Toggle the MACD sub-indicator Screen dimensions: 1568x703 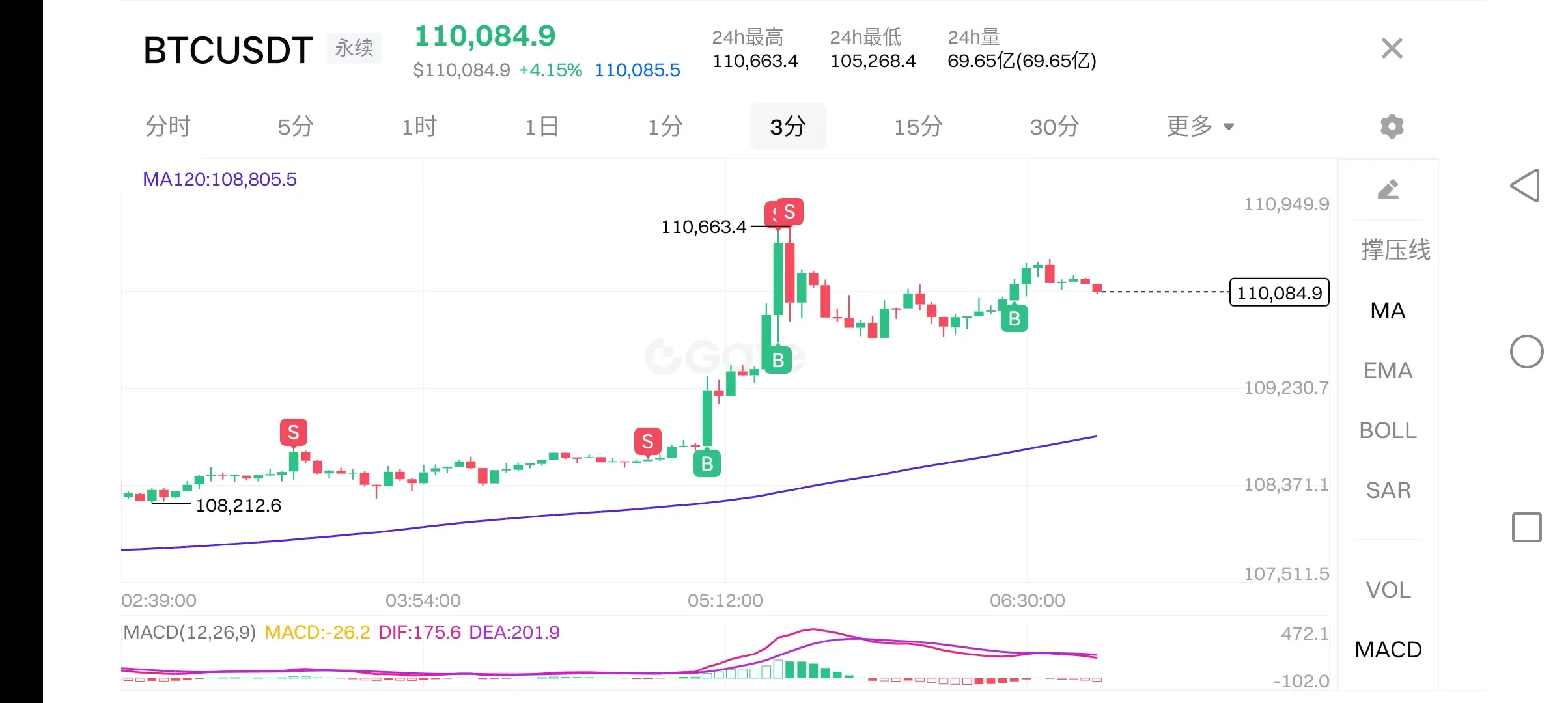click(1388, 650)
